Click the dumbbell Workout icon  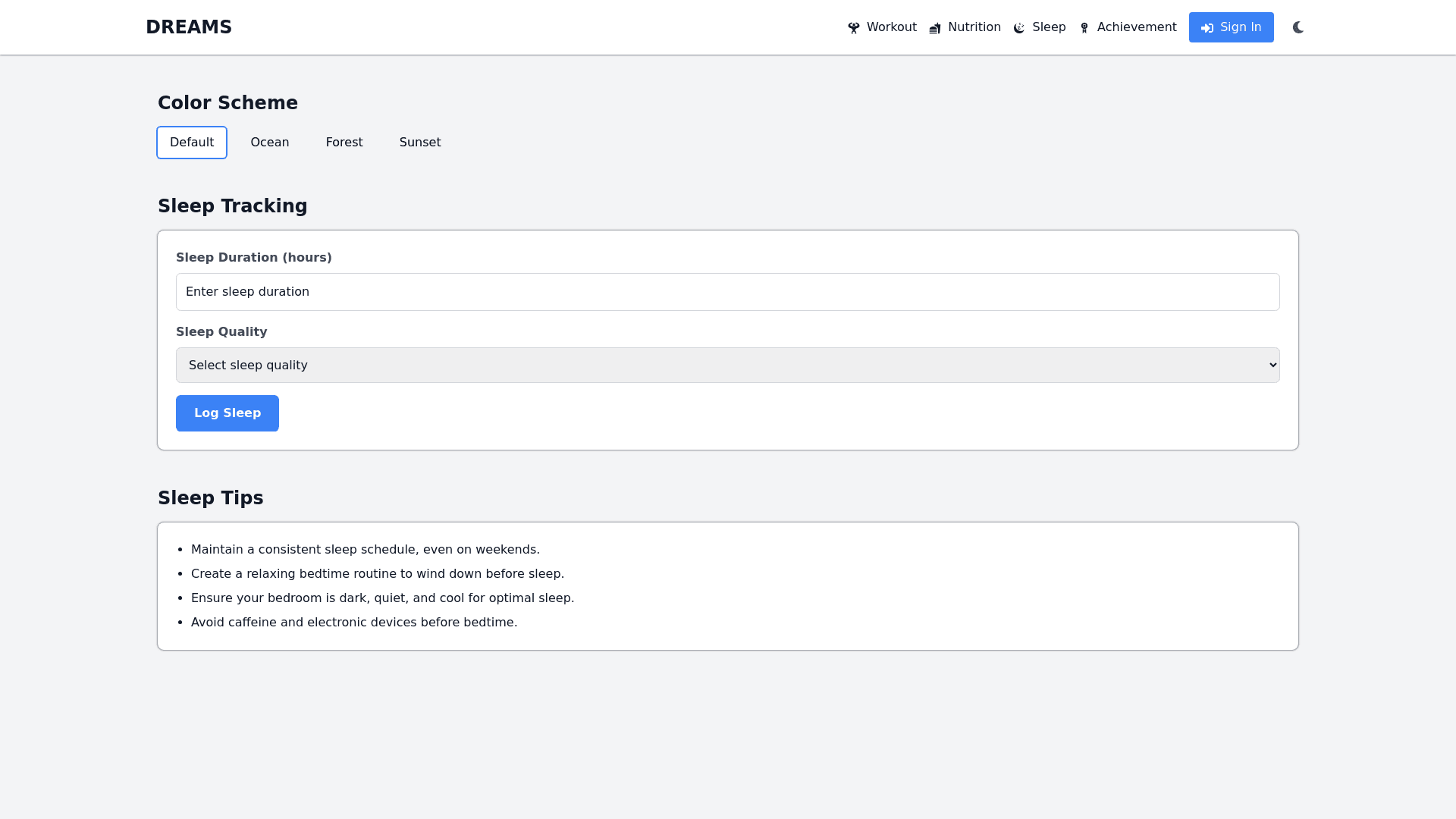[854, 28]
